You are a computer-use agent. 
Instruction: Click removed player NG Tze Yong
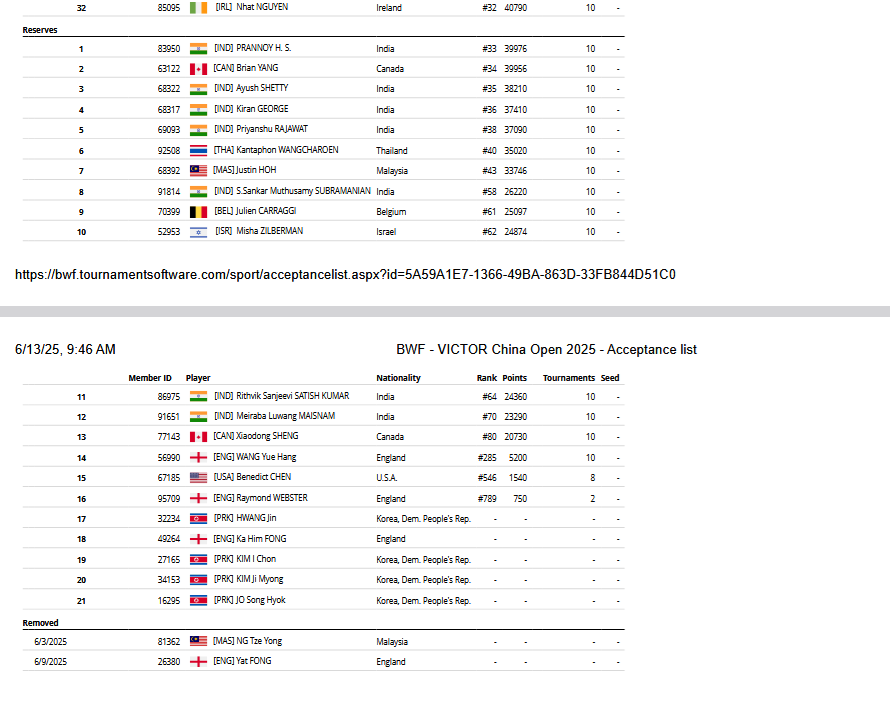point(259,641)
